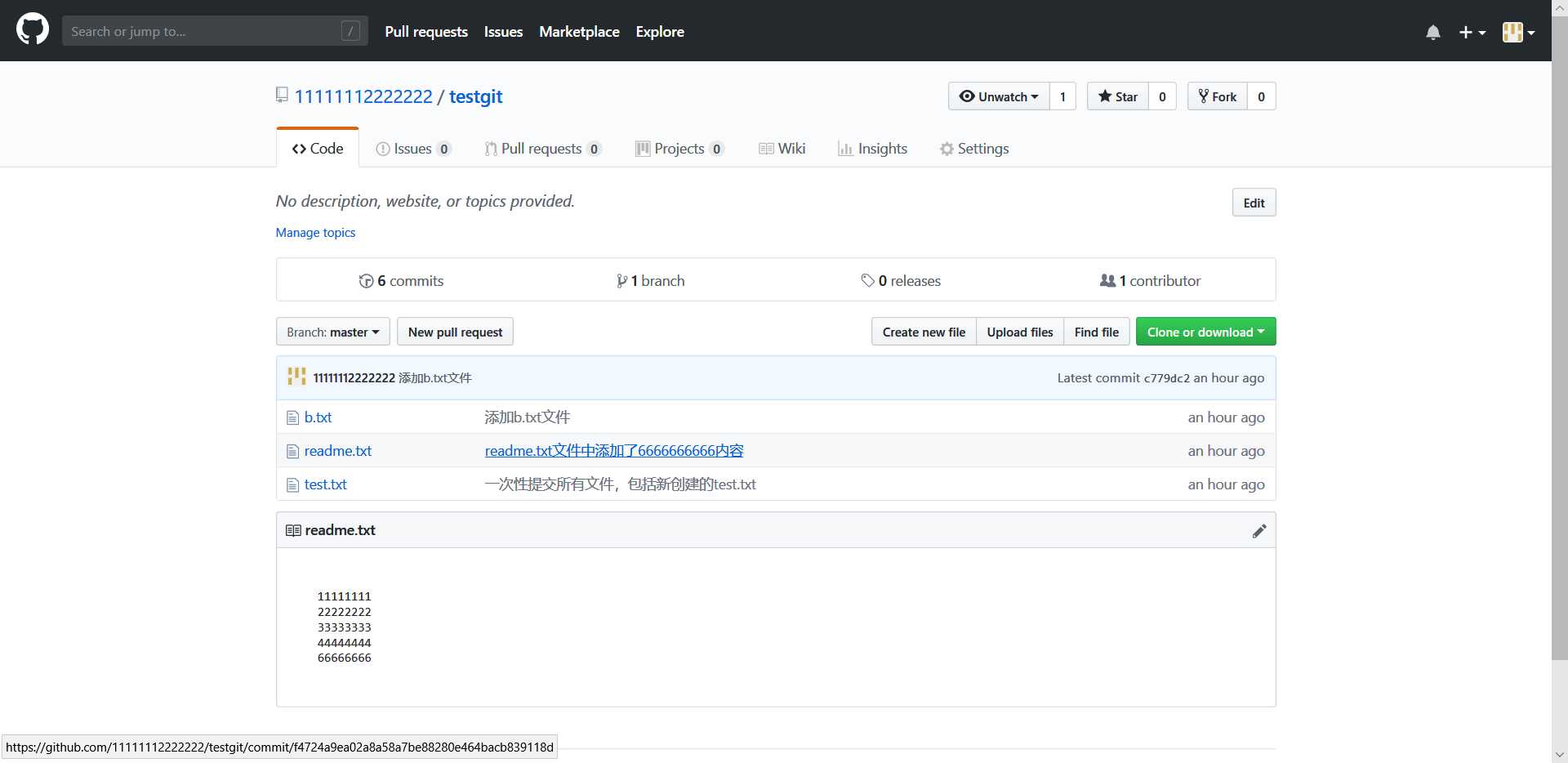The height and width of the screenshot is (763, 1568).
Task: Open the test.txt file
Action: 325,484
